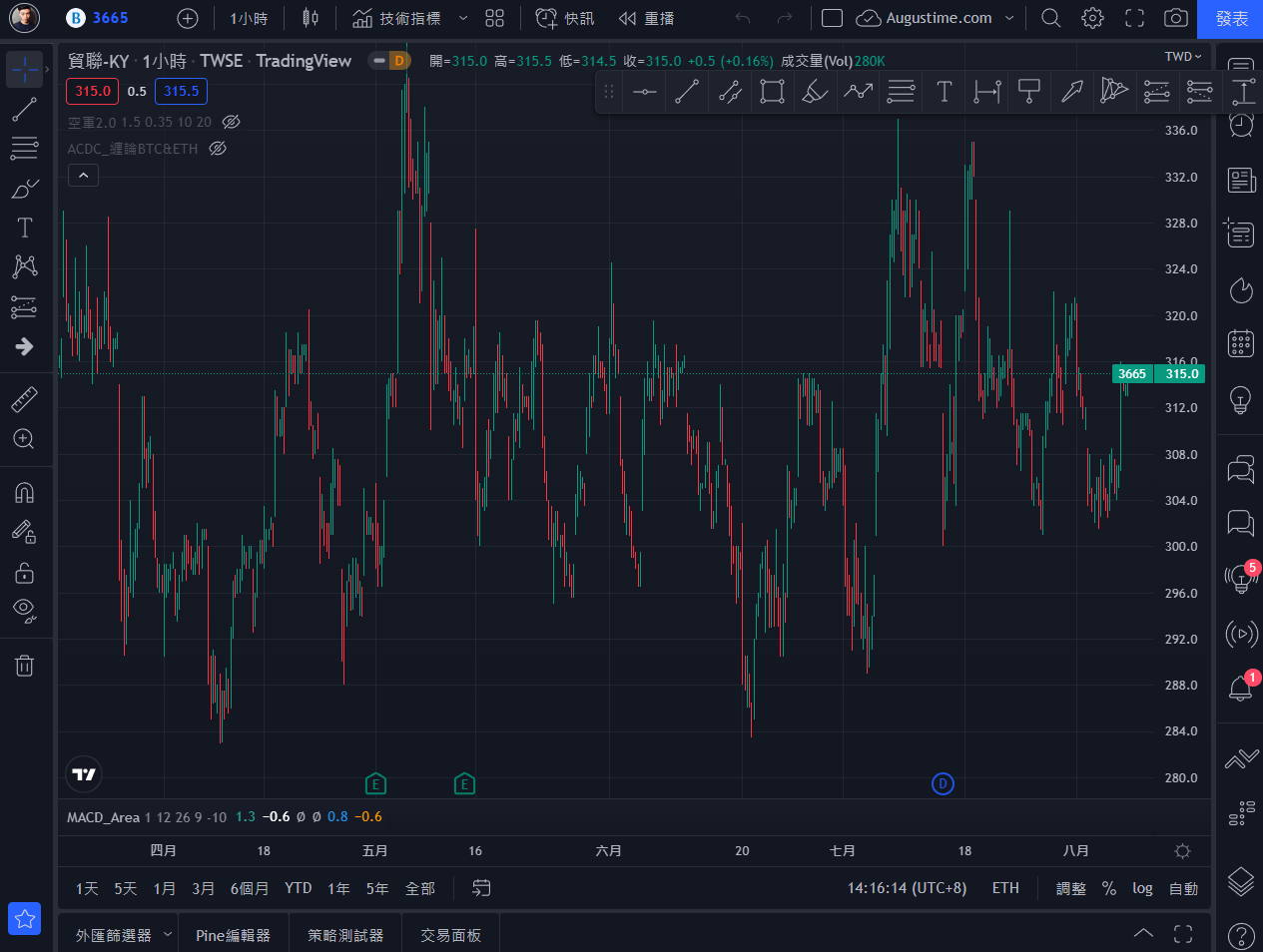Screen dimensions: 1263x952
Task: Set range to YTD
Action: pyautogui.click(x=298, y=888)
